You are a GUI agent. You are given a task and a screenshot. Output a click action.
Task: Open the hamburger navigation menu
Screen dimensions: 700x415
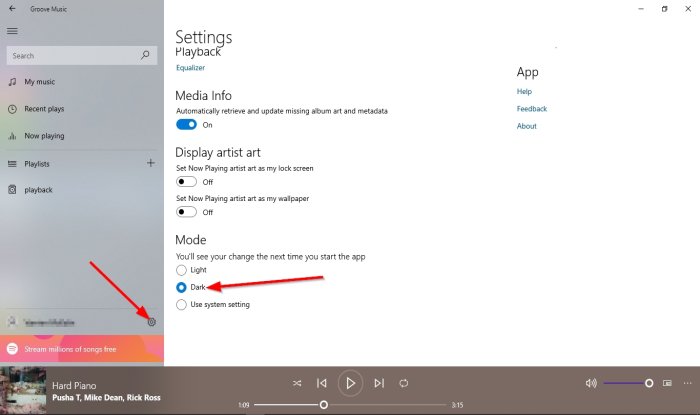(12, 31)
